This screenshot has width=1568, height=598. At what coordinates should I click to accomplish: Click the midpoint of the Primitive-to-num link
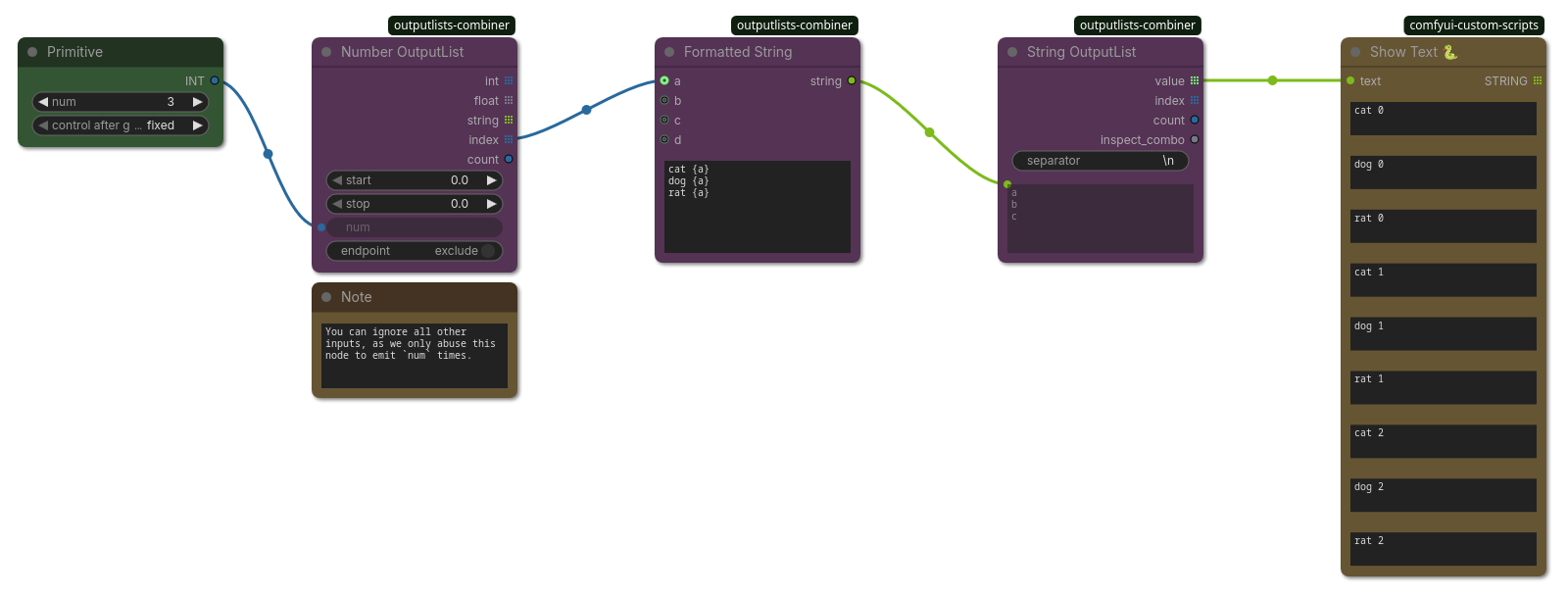pos(268,154)
